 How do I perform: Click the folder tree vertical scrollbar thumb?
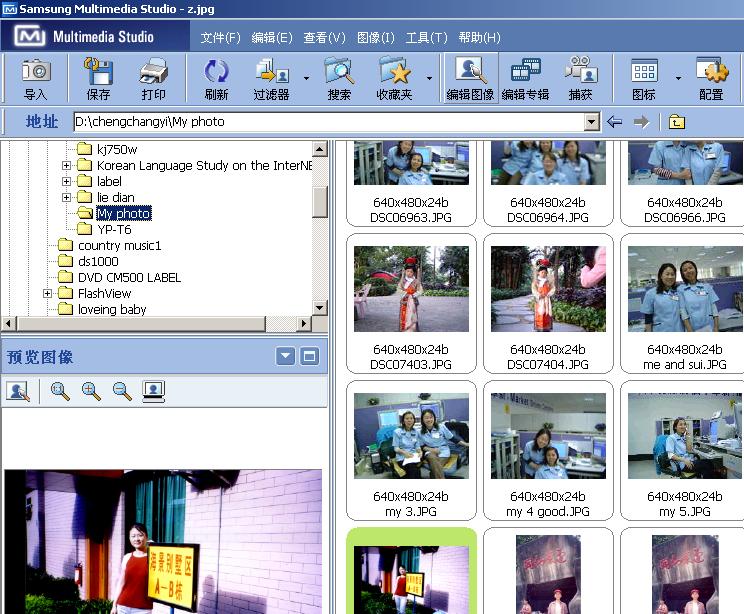pos(320,202)
